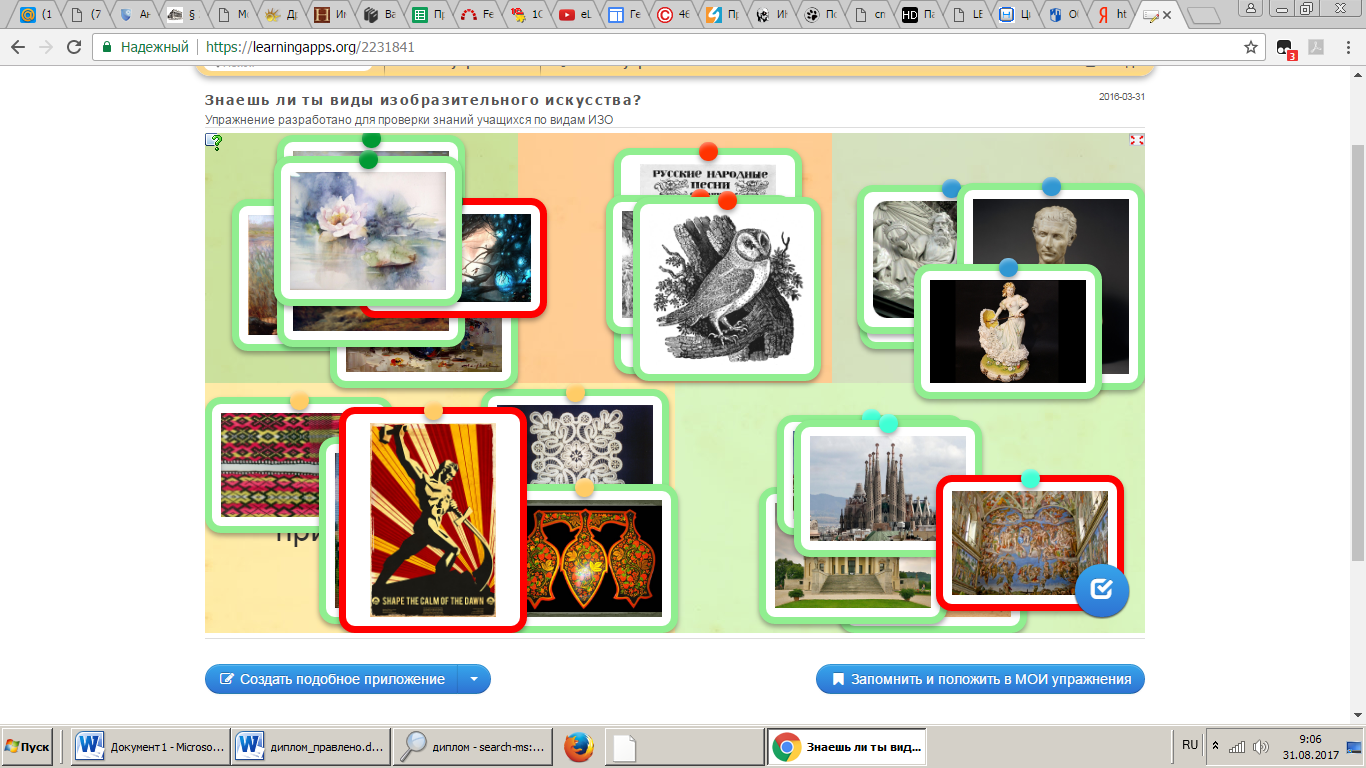Image resolution: width=1366 pixels, height=768 pixels.
Task: Open диплом_правлено Word document from taskbar
Action: pyautogui.click(x=311, y=746)
